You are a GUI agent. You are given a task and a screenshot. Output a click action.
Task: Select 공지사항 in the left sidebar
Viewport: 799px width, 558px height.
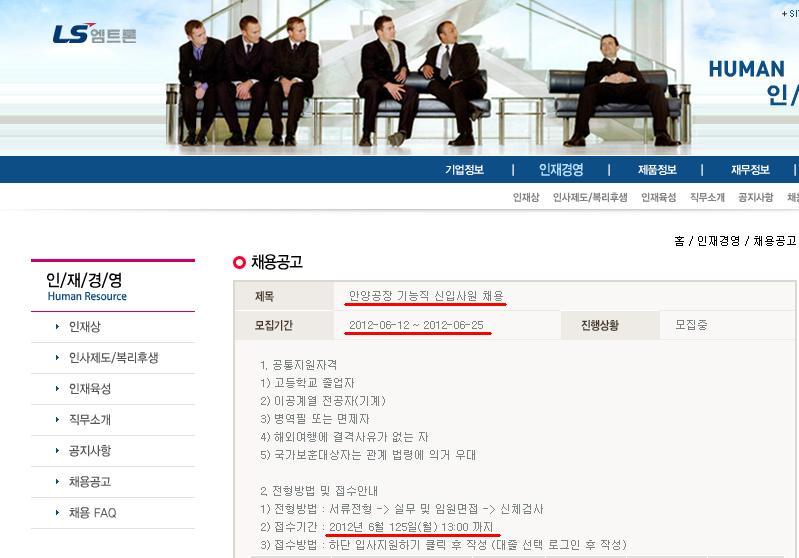[90, 450]
